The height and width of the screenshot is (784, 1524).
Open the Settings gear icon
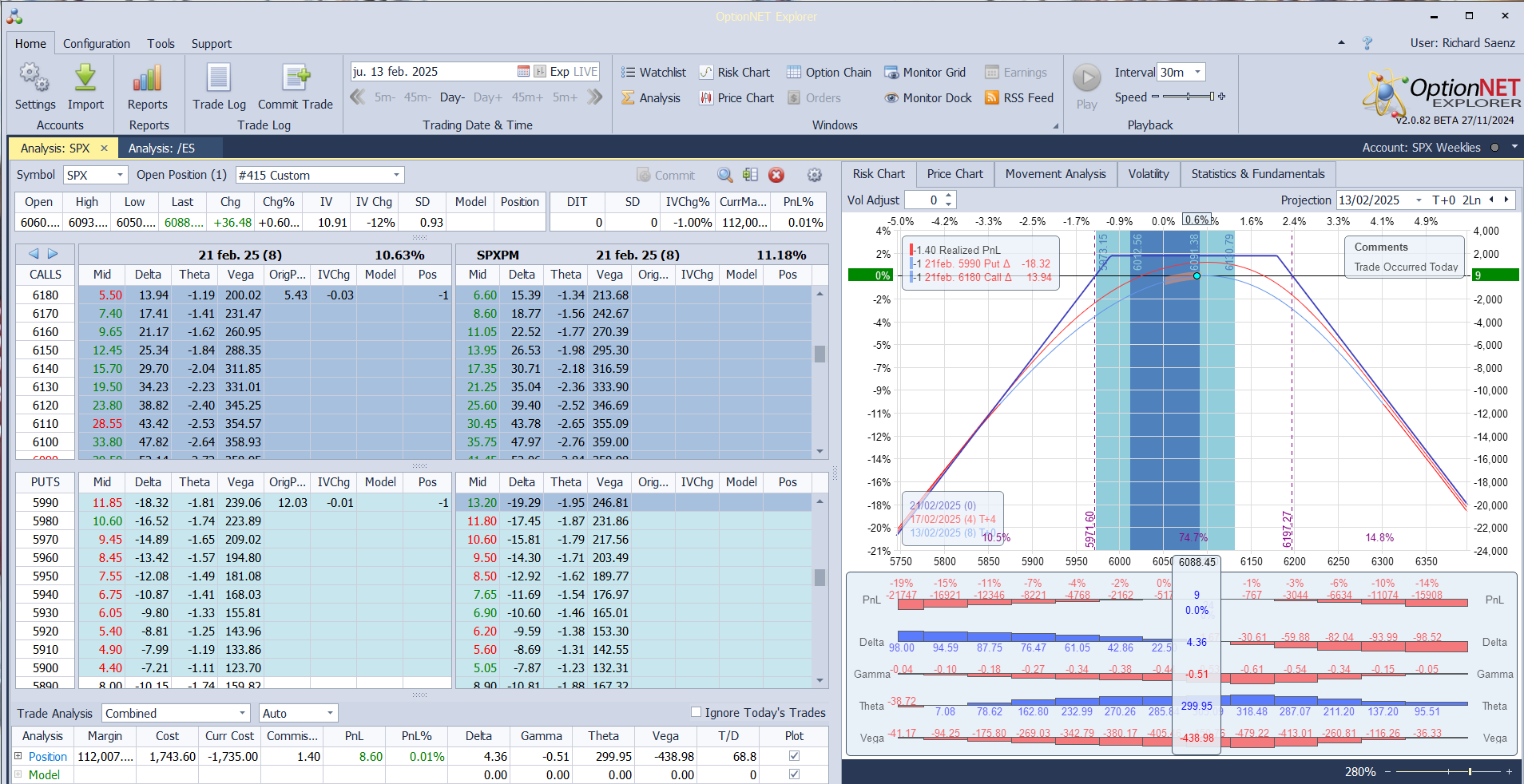(x=34, y=79)
